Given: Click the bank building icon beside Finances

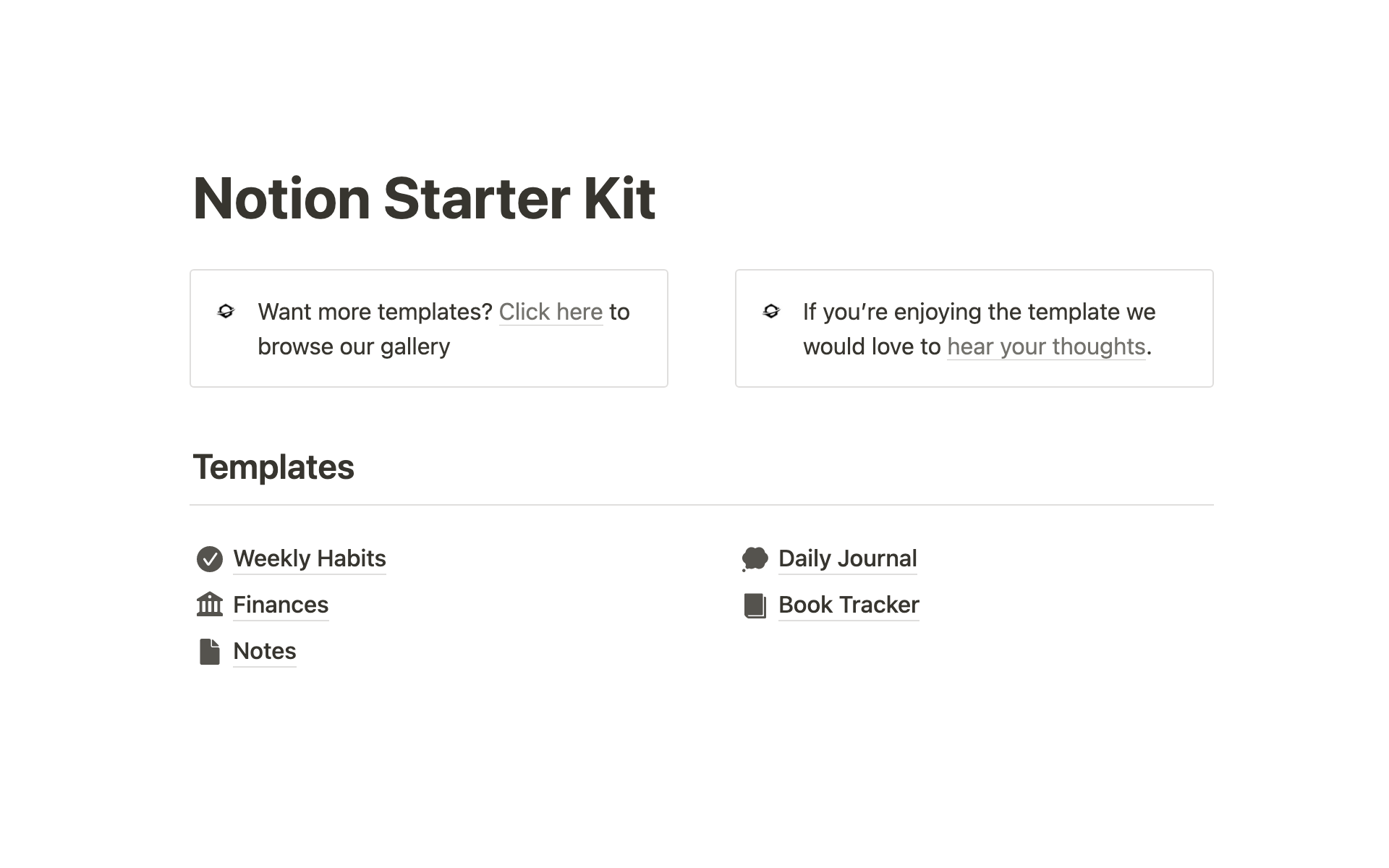Looking at the screenshot, I should tap(210, 605).
